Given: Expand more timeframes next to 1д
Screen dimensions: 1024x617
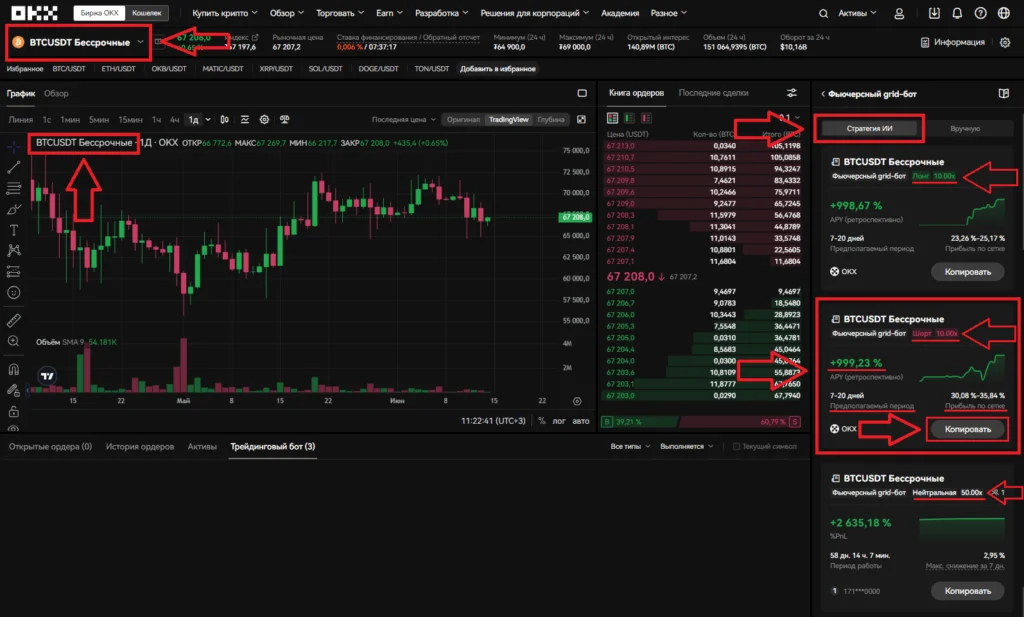Looking at the screenshot, I should click(208, 119).
